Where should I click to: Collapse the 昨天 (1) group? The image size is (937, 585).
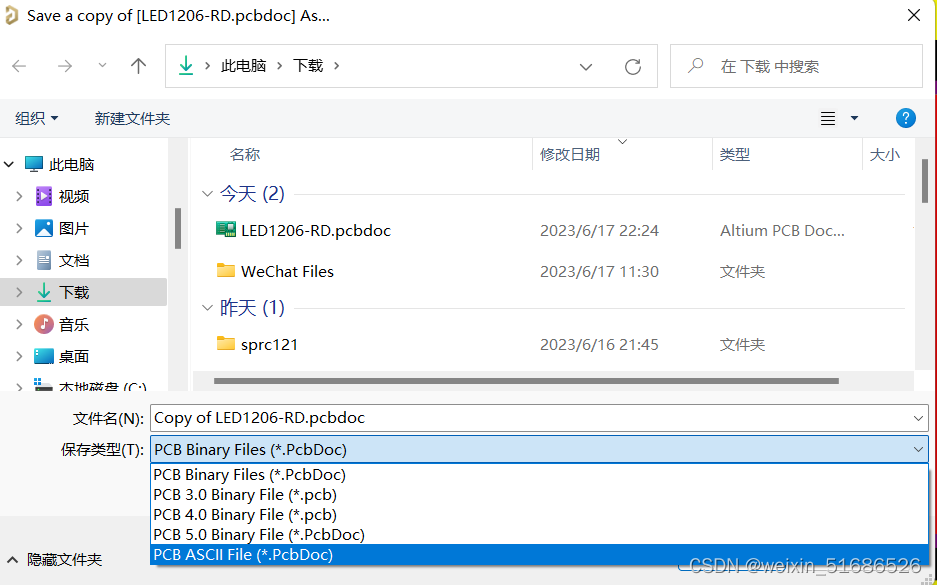pos(207,308)
